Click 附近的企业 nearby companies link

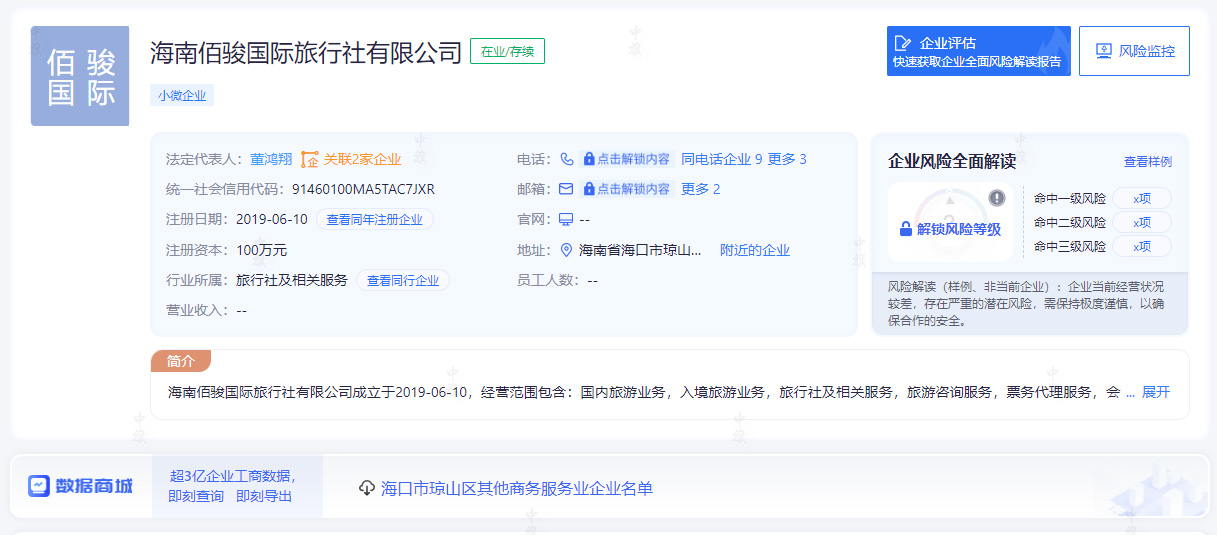[755, 250]
